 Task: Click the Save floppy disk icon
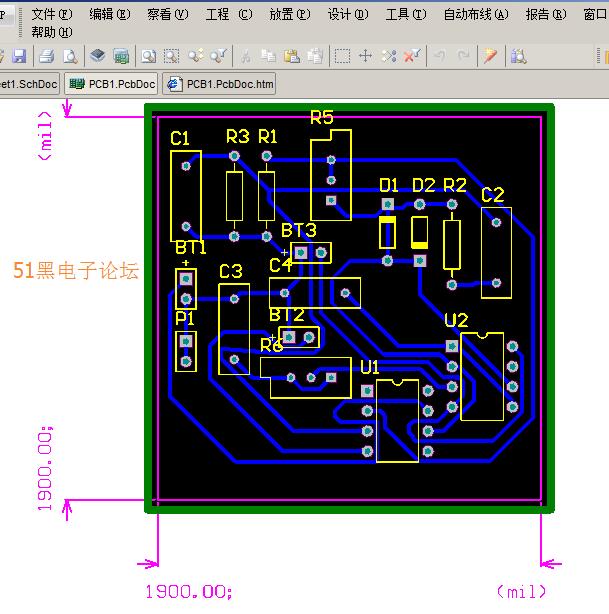19,56
